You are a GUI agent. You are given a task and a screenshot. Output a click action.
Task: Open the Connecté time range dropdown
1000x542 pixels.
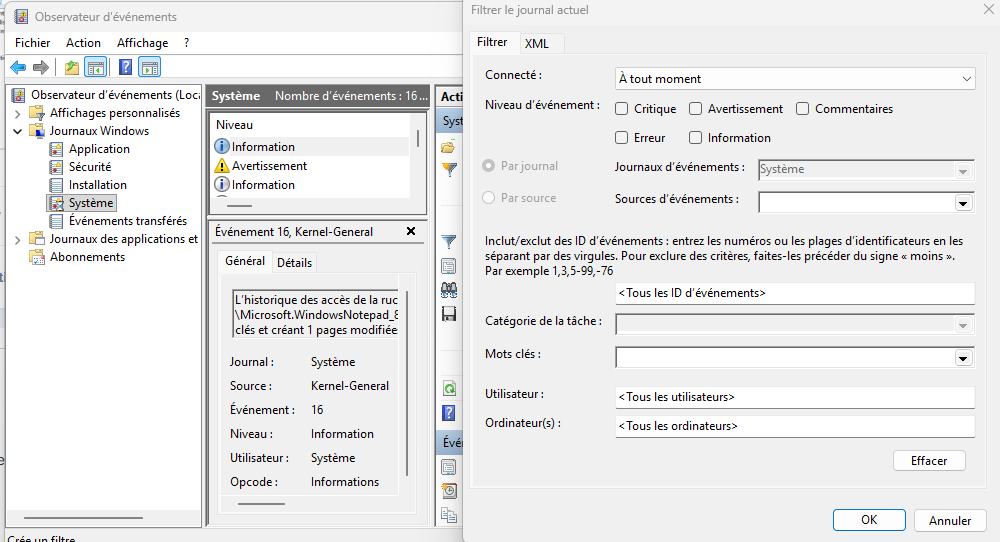point(795,79)
